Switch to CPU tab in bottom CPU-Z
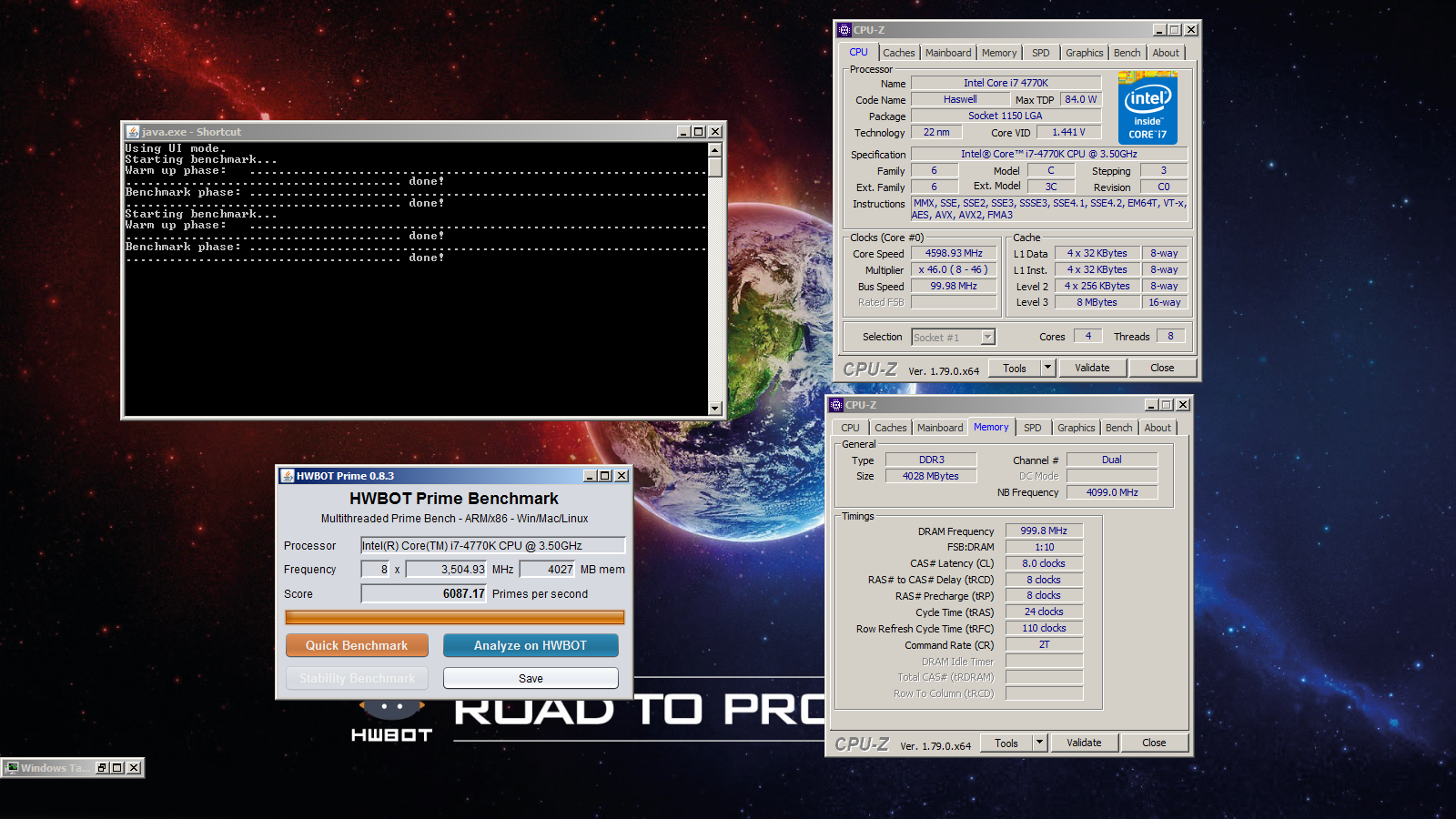This screenshot has height=819, width=1456. [850, 428]
